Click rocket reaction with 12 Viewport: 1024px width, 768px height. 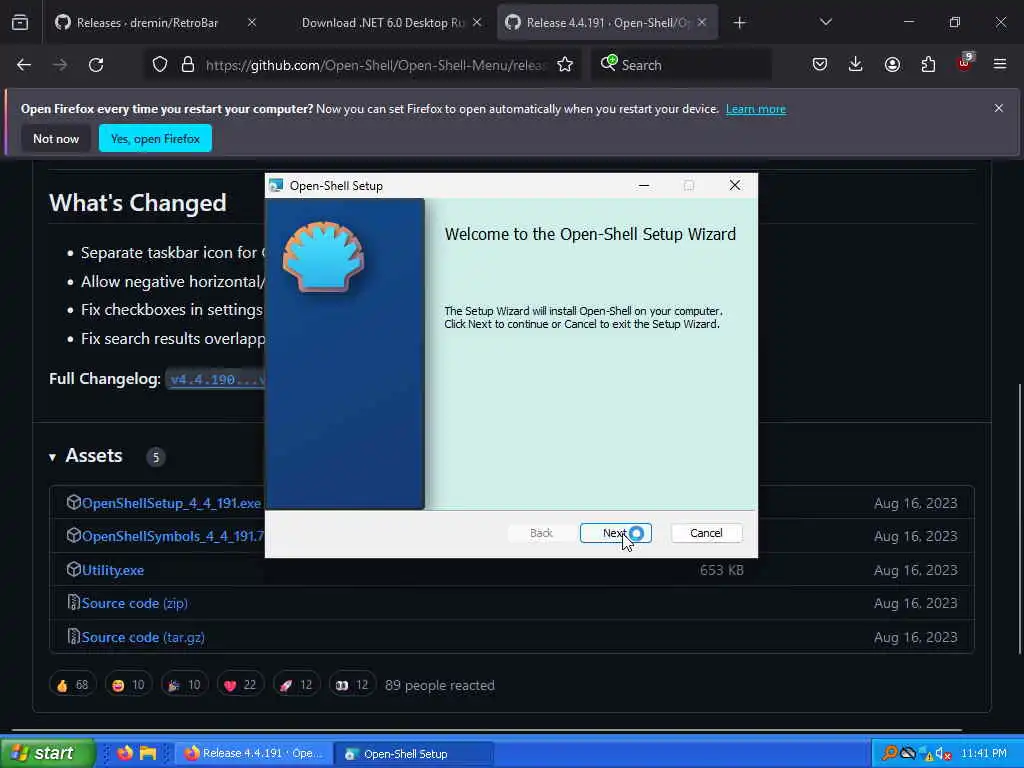[296, 685]
